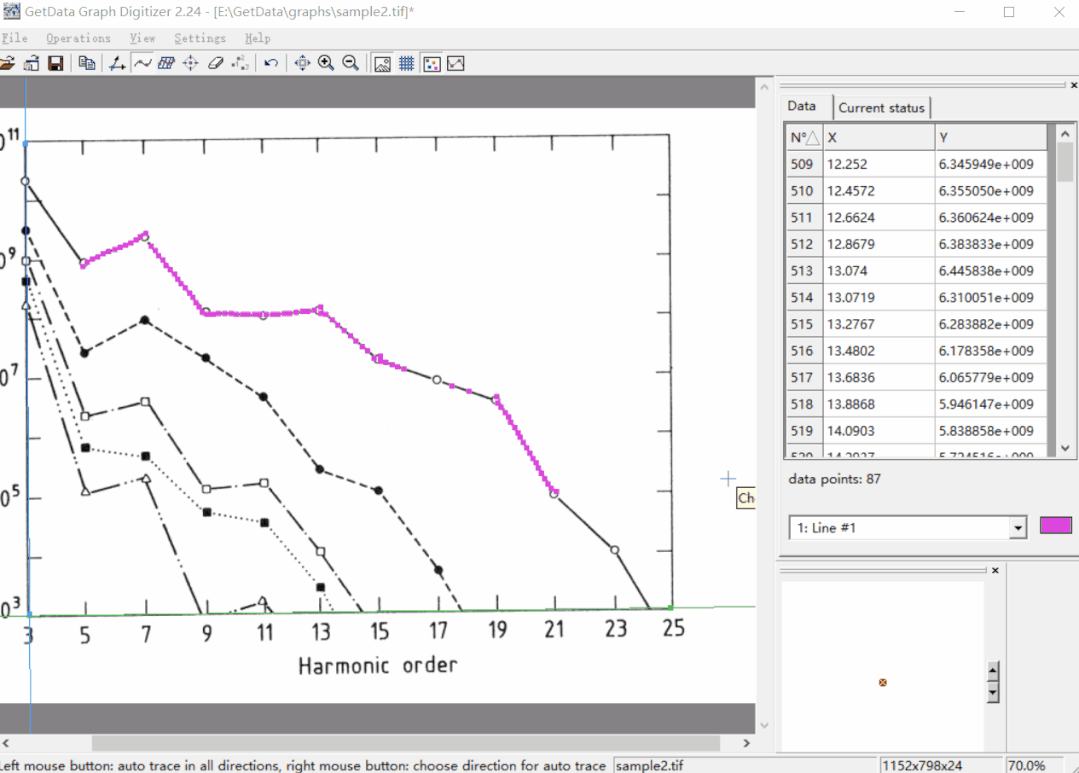Toggle the grid display icon
1079x773 pixels.
407,63
